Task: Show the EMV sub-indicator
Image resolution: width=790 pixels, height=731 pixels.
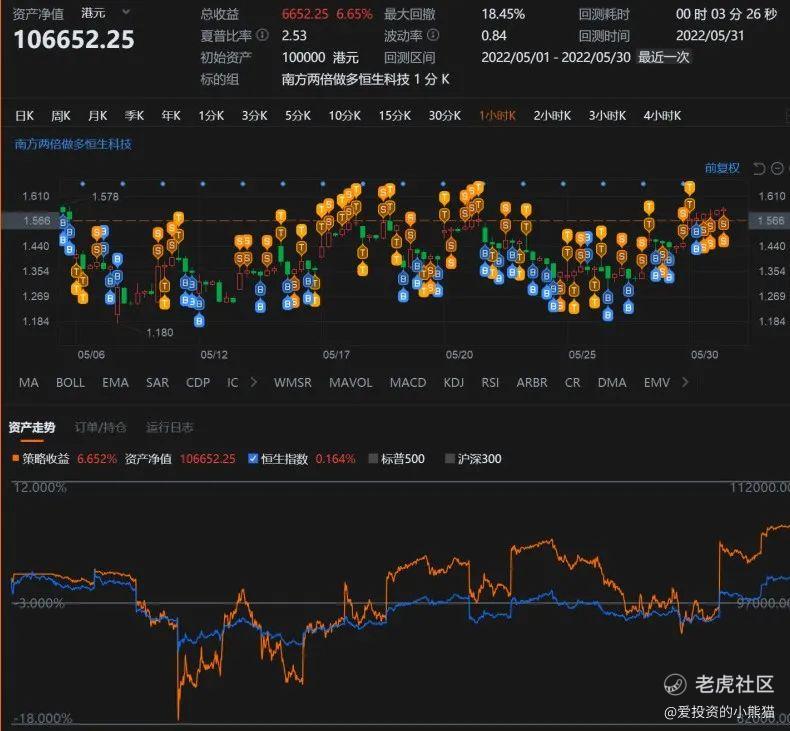Action: pyautogui.click(x=657, y=383)
